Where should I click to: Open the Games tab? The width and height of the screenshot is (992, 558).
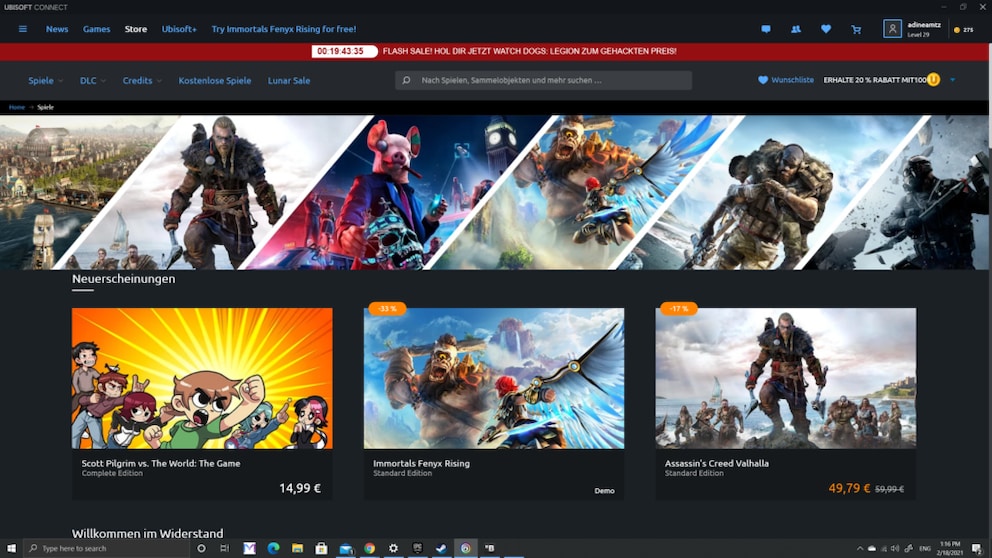tap(96, 29)
